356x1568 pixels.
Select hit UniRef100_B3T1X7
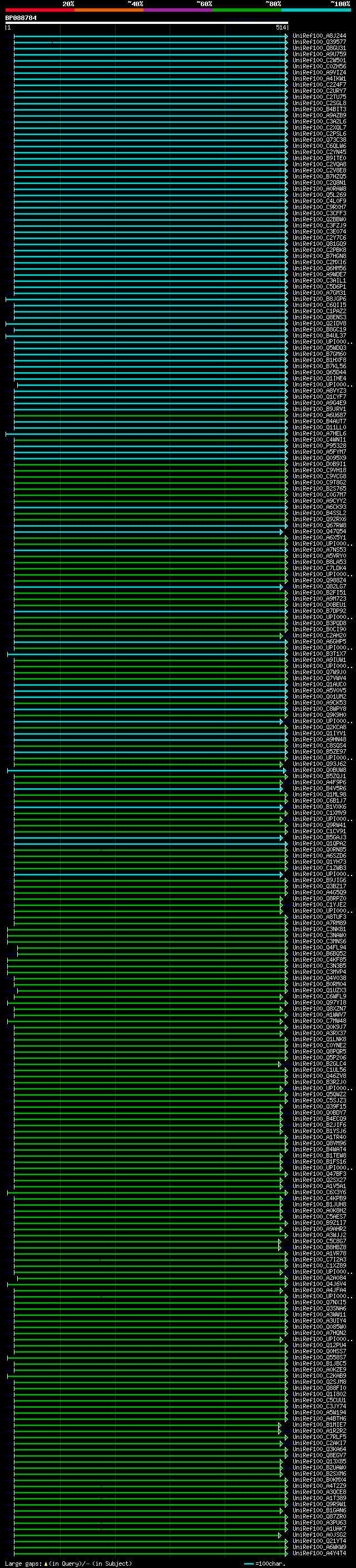(319, 654)
